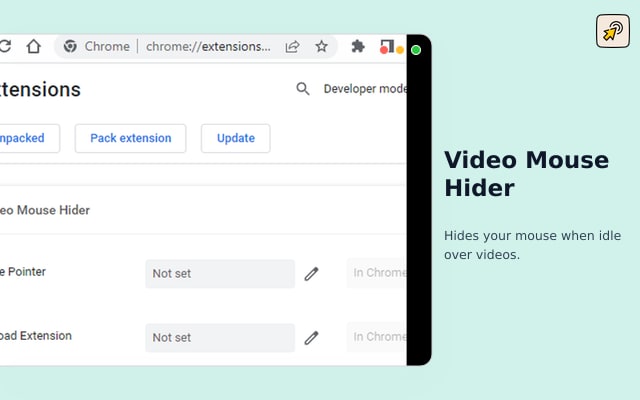Select the Not set field for Reload Extension
The width and height of the screenshot is (640, 400).
(220, 338)
